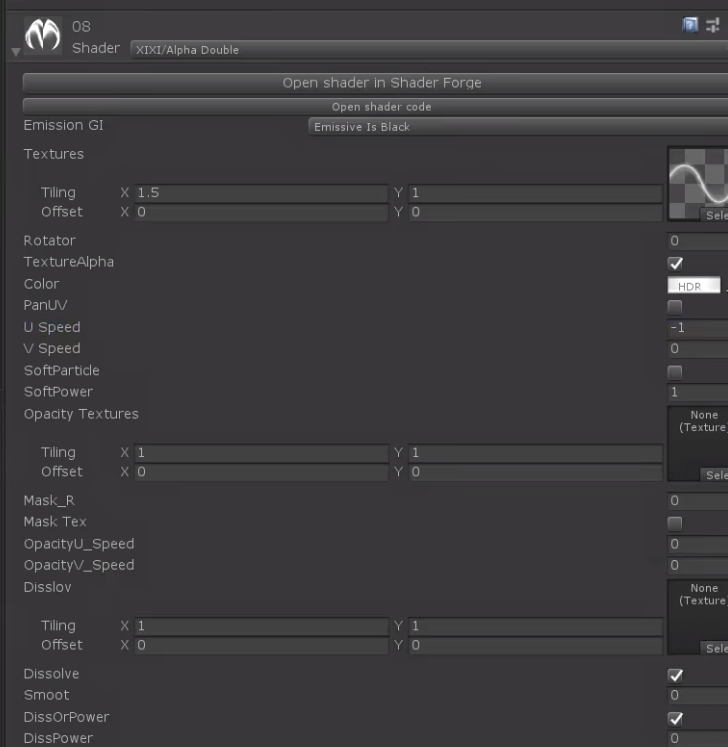Enable the PanUV checkbox

coord(675,307)
